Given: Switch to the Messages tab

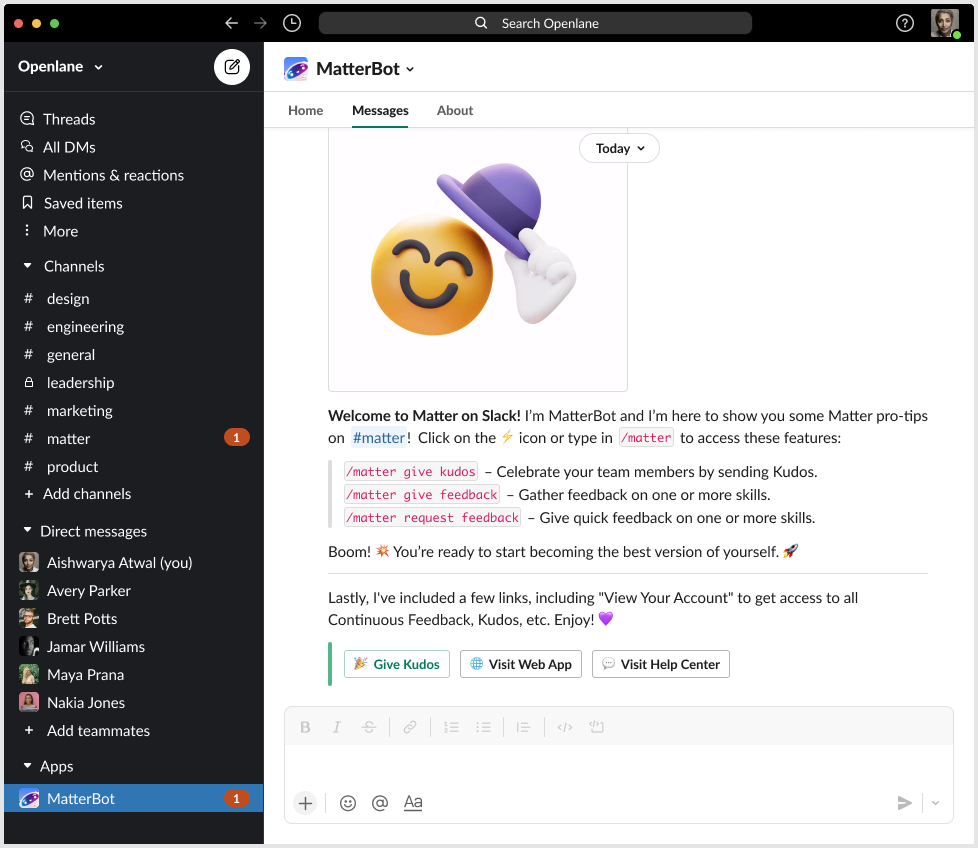Looking at the screenshot, I should pos(380,110).
